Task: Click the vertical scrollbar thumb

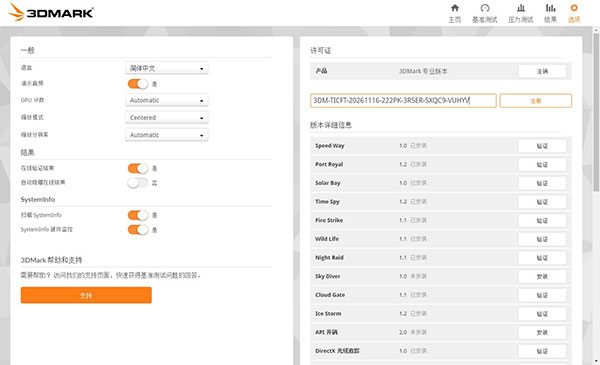Action: pyautogui.click(x=596, y=113)
